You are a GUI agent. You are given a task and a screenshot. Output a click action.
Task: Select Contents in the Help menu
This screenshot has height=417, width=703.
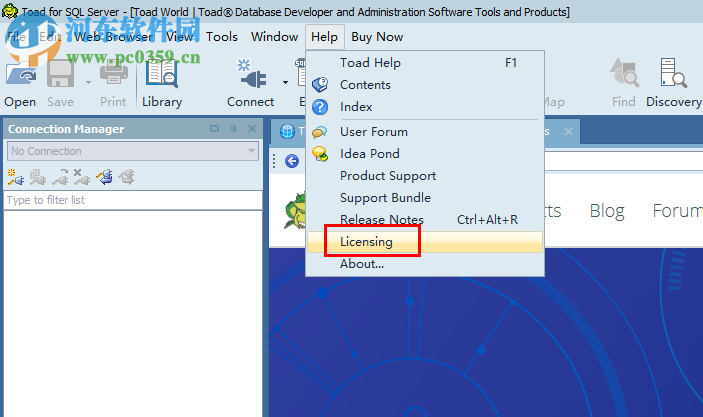tap(425, 85)
